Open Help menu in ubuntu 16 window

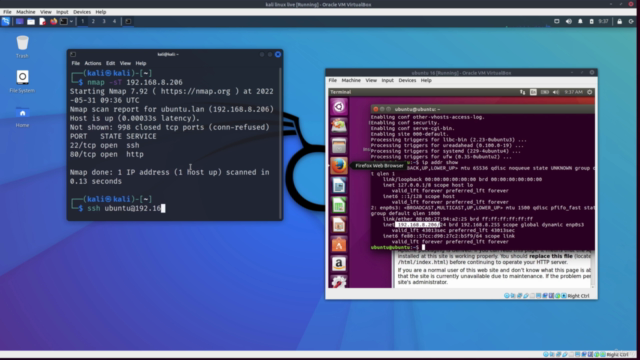tap(426, 80)
